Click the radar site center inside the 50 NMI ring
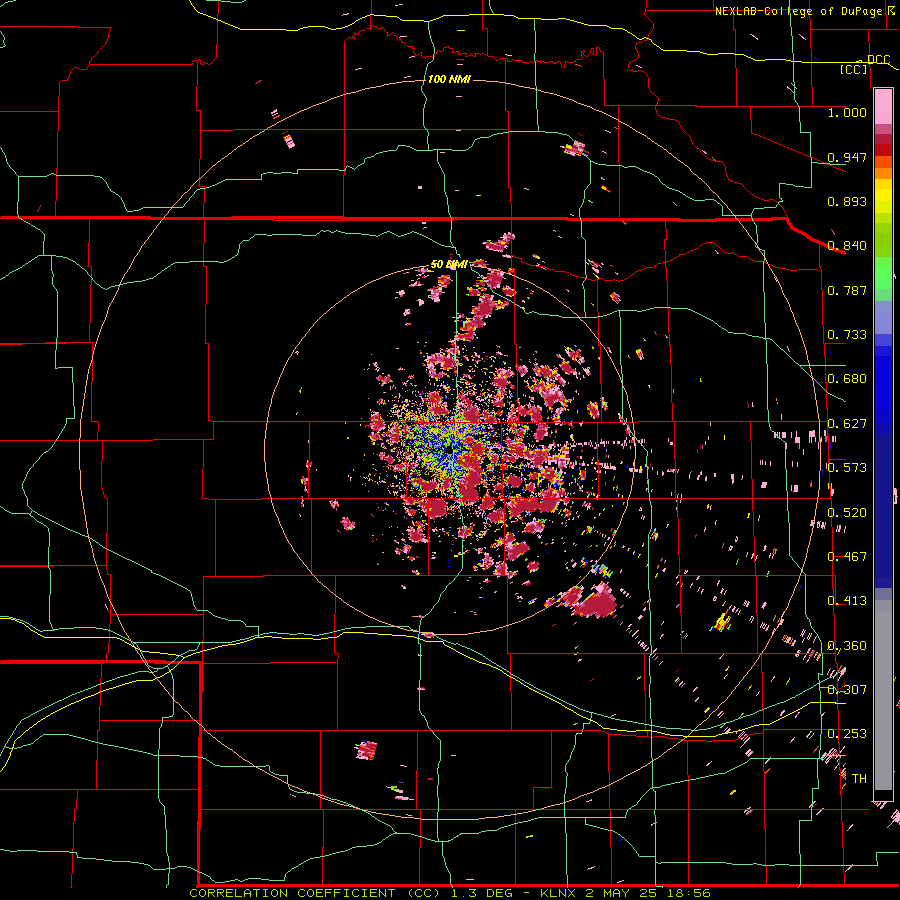Viewport: 900px width, 900px height. click(x=449, y=449)
